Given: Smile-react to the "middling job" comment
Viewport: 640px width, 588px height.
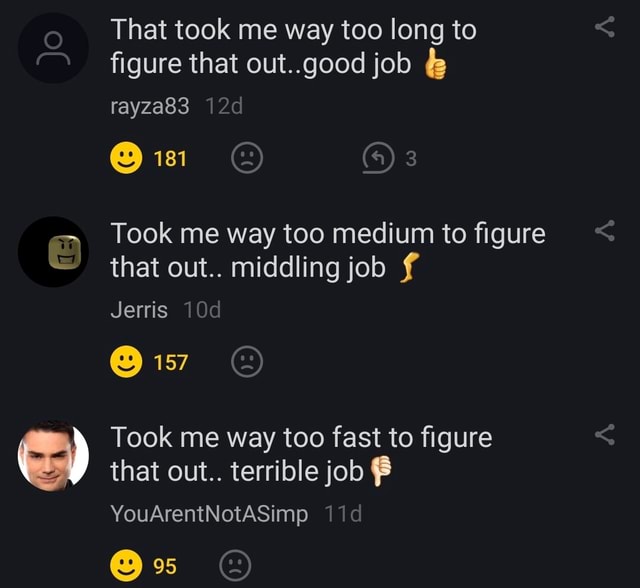Looking at the screenshot, I should pos(126,362).
